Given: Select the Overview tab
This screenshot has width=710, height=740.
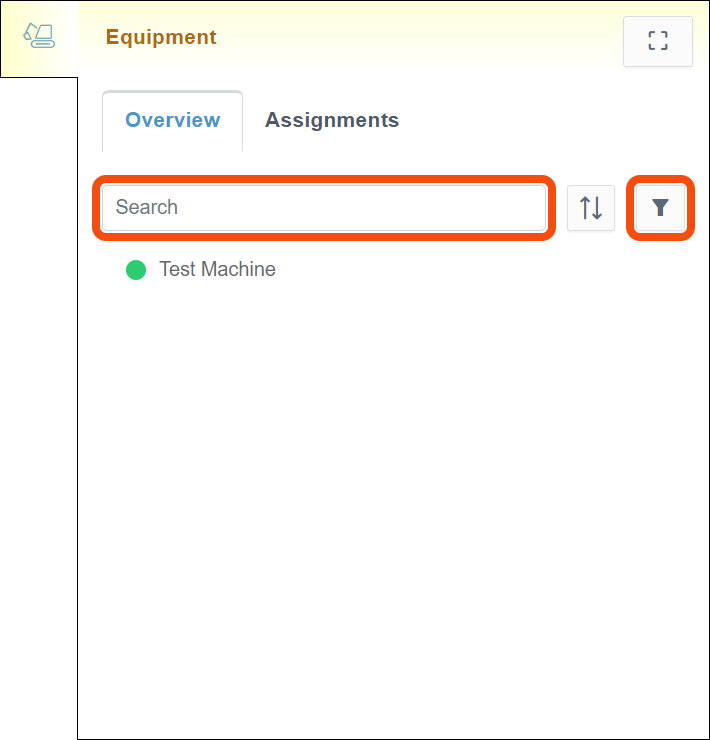Looking at the screenshot, I should pos(172,121).
